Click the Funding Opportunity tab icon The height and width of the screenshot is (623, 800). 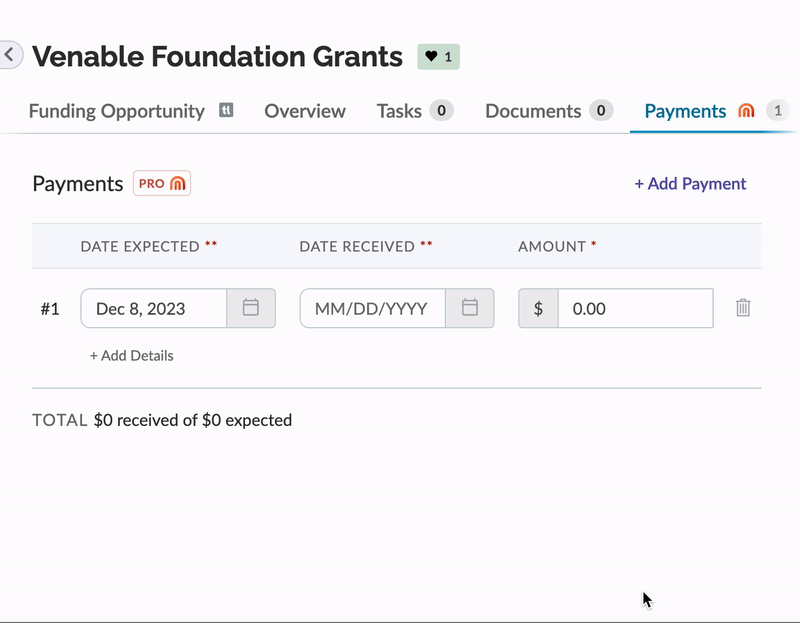[226, 110]
